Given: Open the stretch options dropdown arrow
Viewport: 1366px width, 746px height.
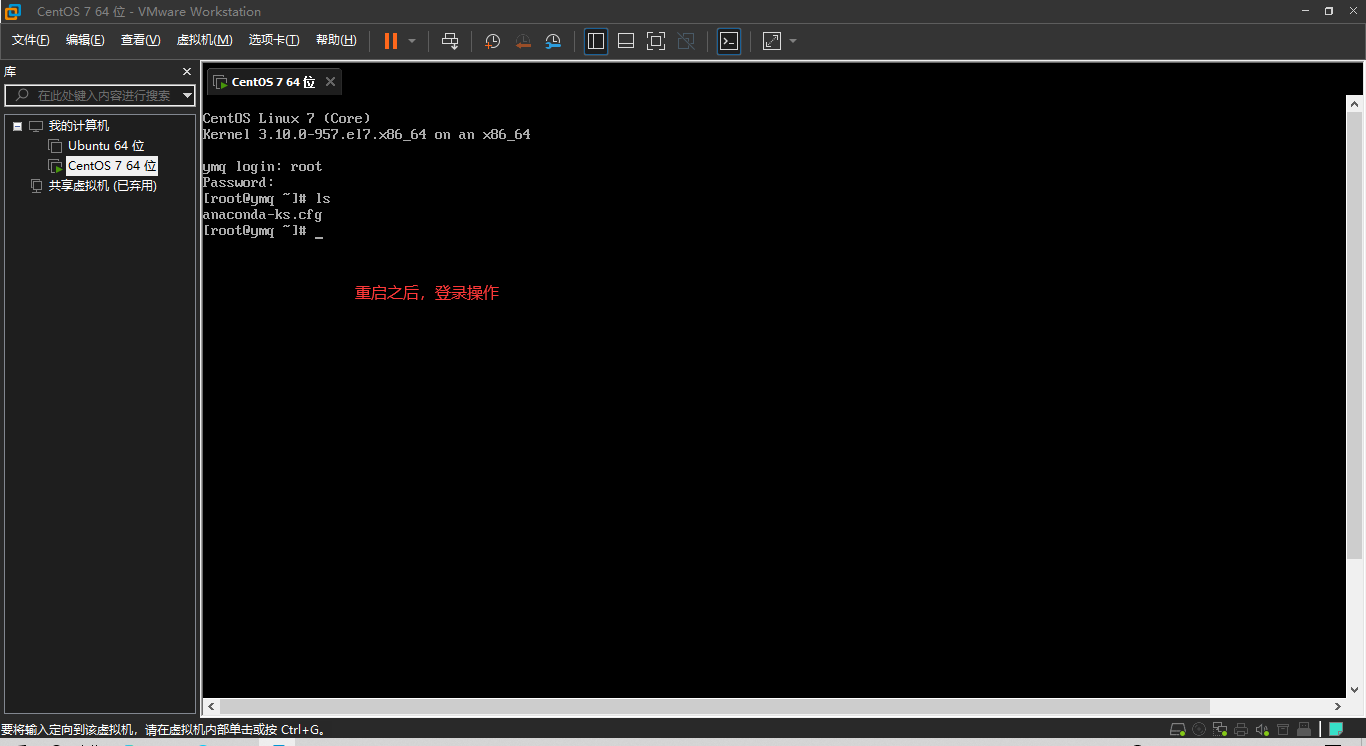Looking at the screenshot, I should tap(793, 41).
